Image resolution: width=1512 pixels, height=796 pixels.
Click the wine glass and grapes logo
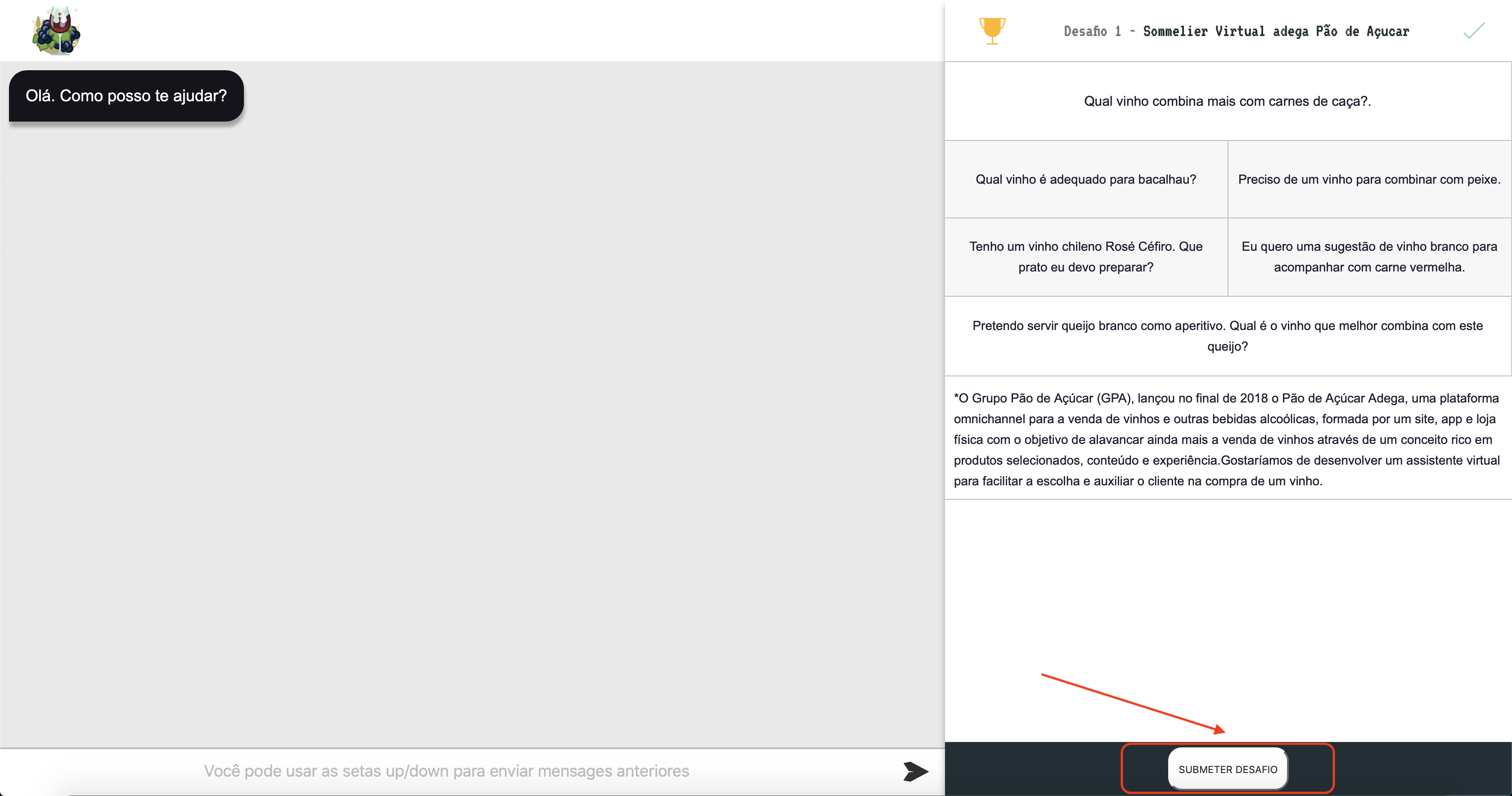(56, 31)
